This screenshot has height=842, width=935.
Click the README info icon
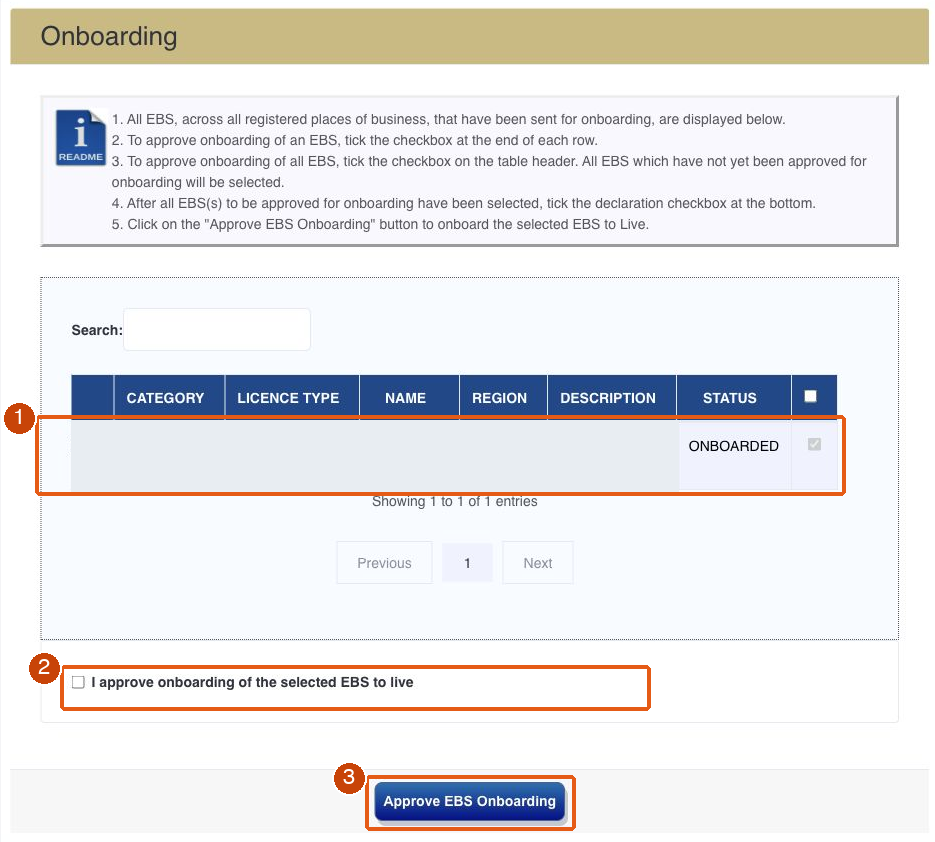[81, 138]
